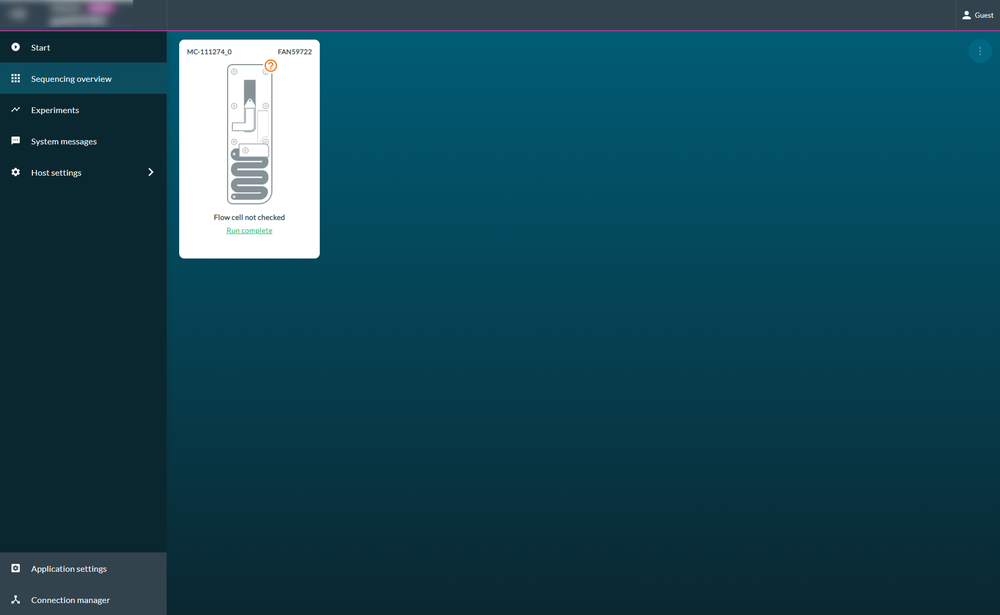Image resolution: width=1000 pixels, height=615 pixels.
Task: Click the orange question mark status icon
Action: (271, 66)
